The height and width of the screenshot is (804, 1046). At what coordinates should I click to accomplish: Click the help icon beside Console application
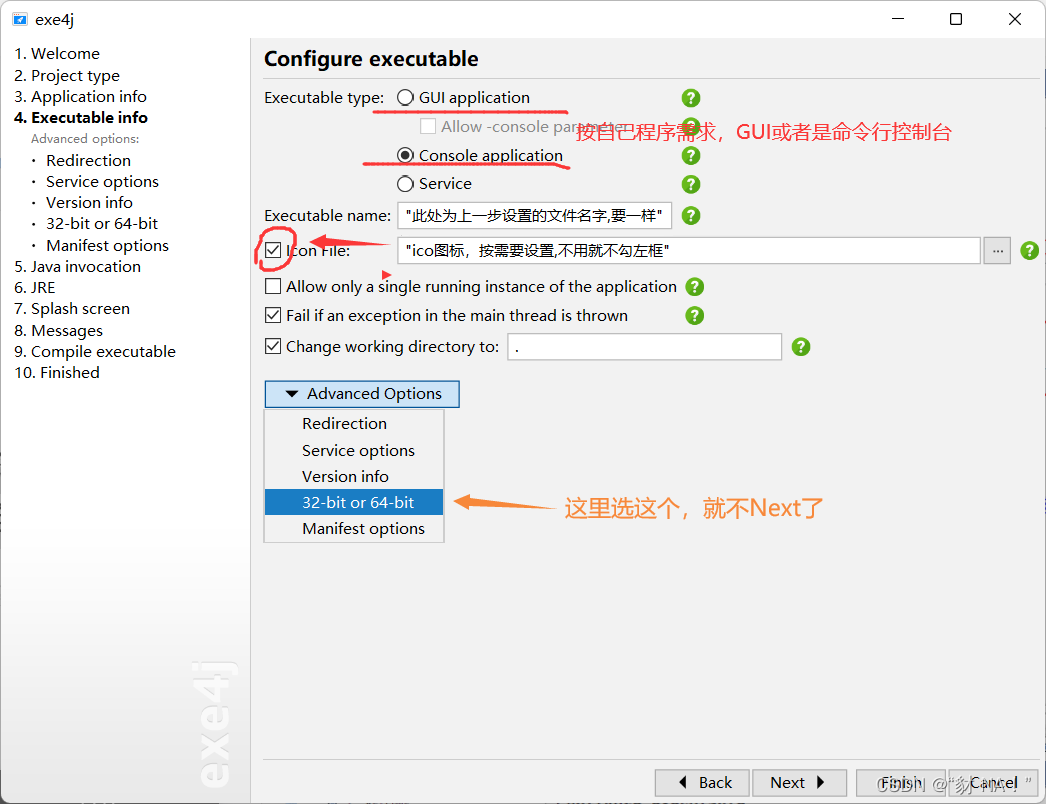tap(691, 156)
